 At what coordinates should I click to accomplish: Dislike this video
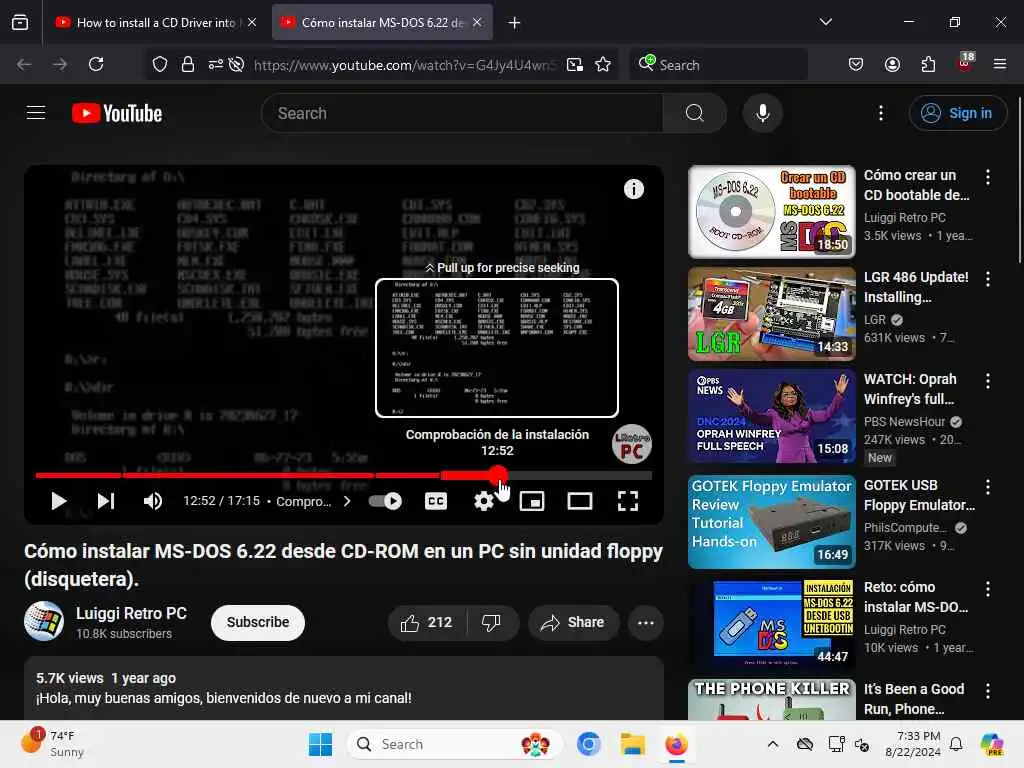click(x=492, y=622)
